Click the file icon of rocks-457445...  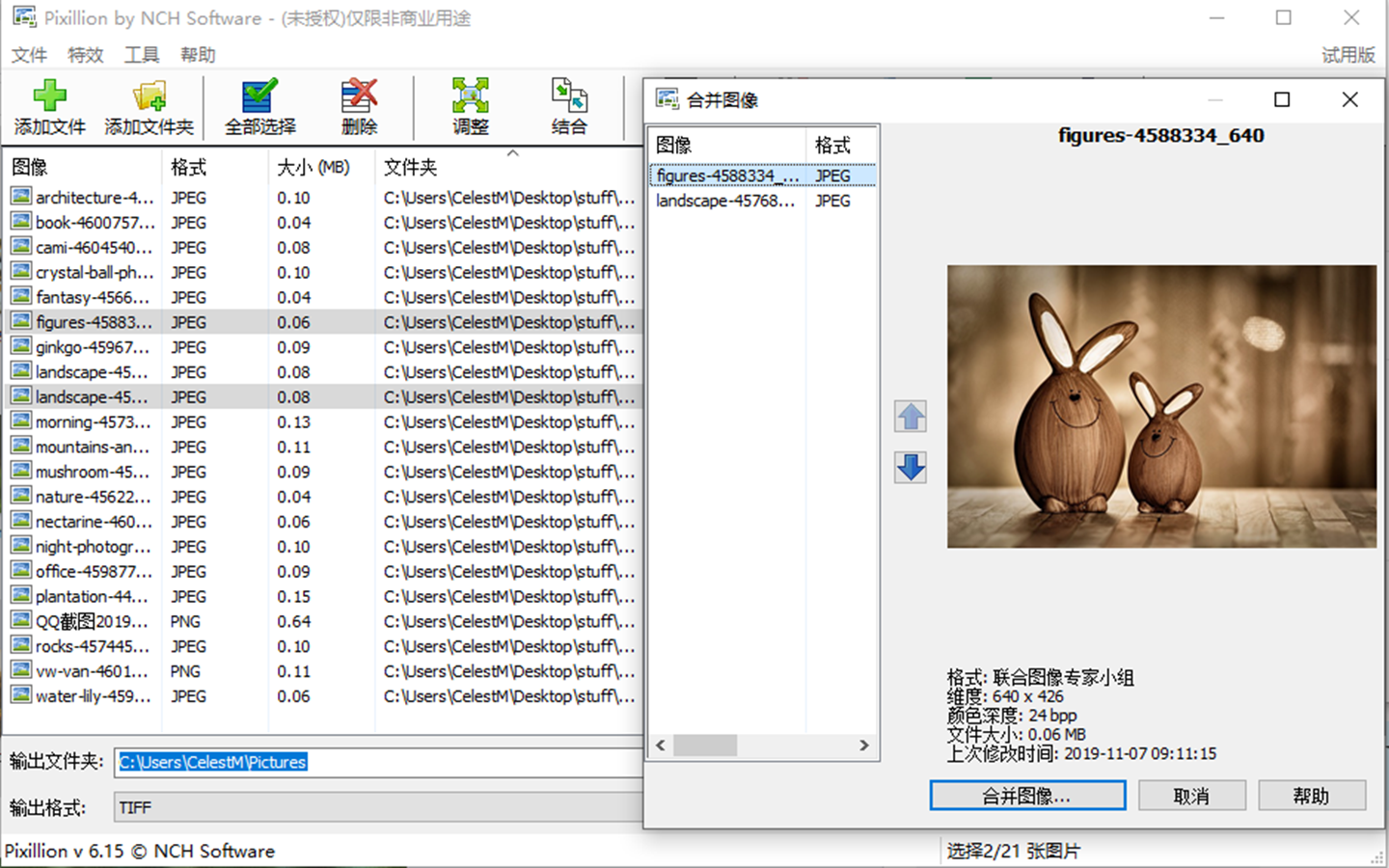tap(21, 646)
